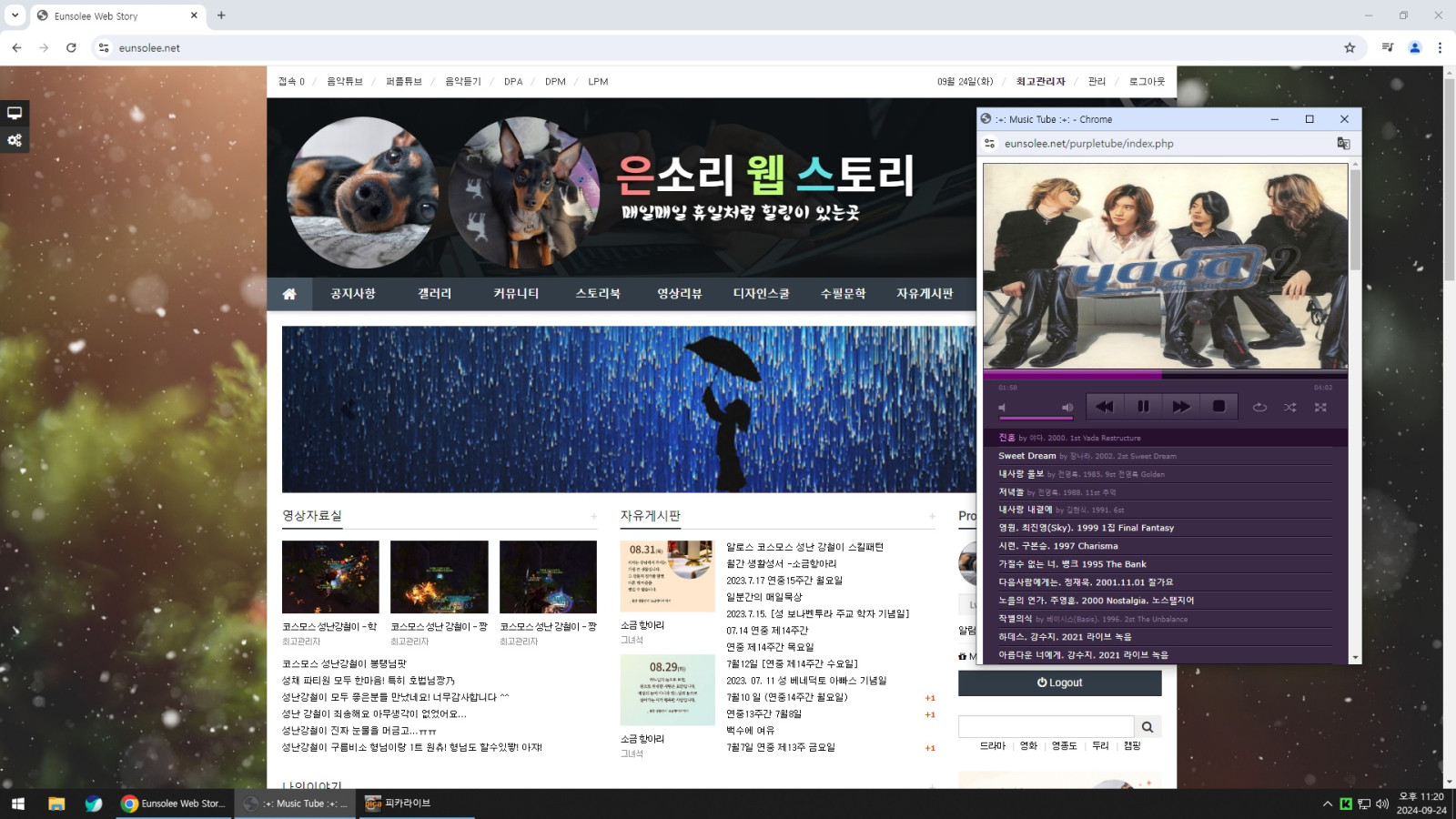Pause the playing song in Music Tube

point(1143,407)
